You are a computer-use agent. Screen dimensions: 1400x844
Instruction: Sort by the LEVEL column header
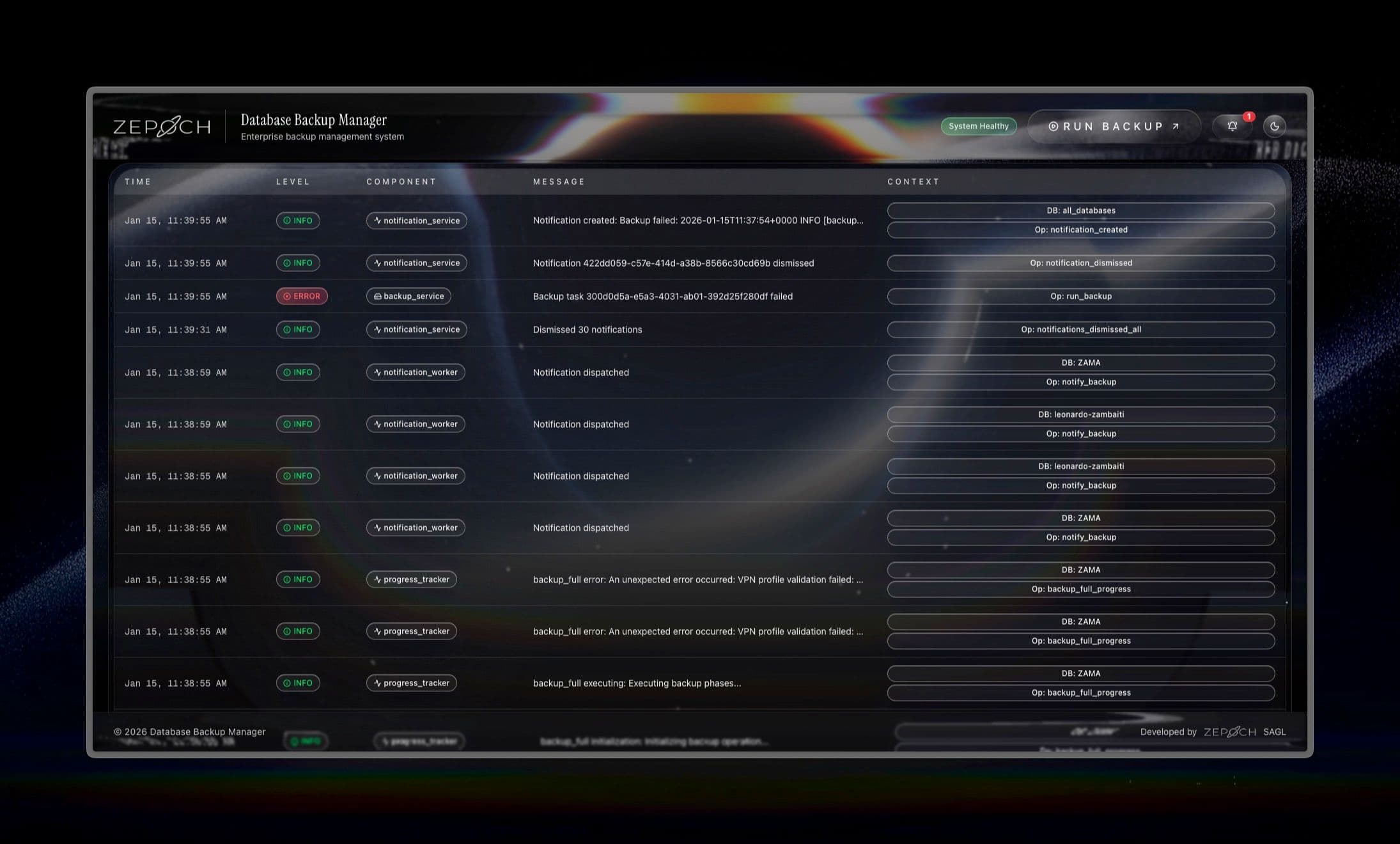pos(293,182)
